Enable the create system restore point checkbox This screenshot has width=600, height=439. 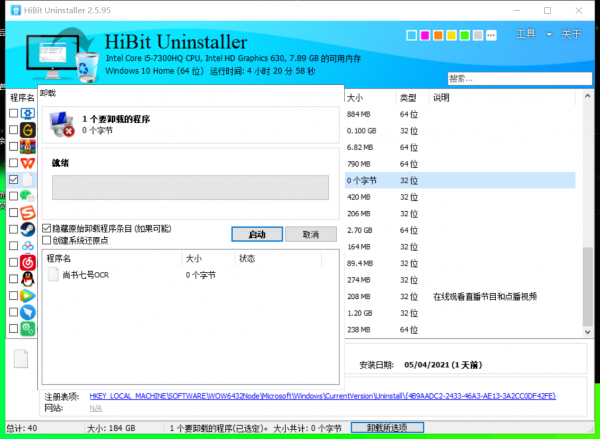click(47, 240)
